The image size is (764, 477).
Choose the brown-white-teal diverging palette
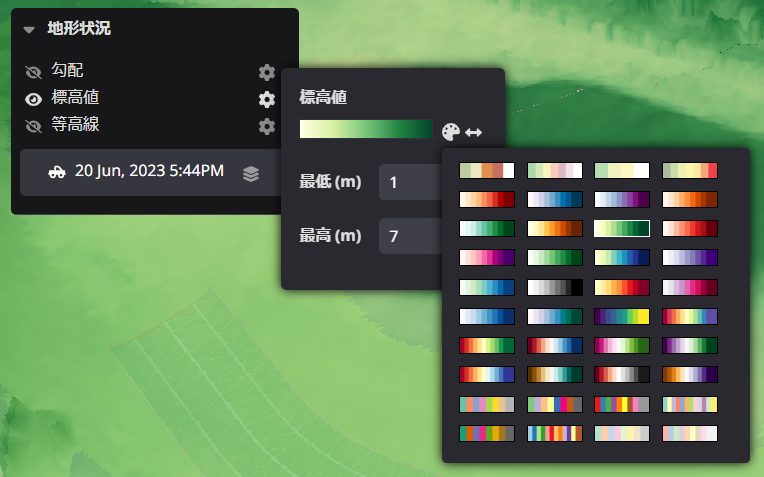point(555,375)
